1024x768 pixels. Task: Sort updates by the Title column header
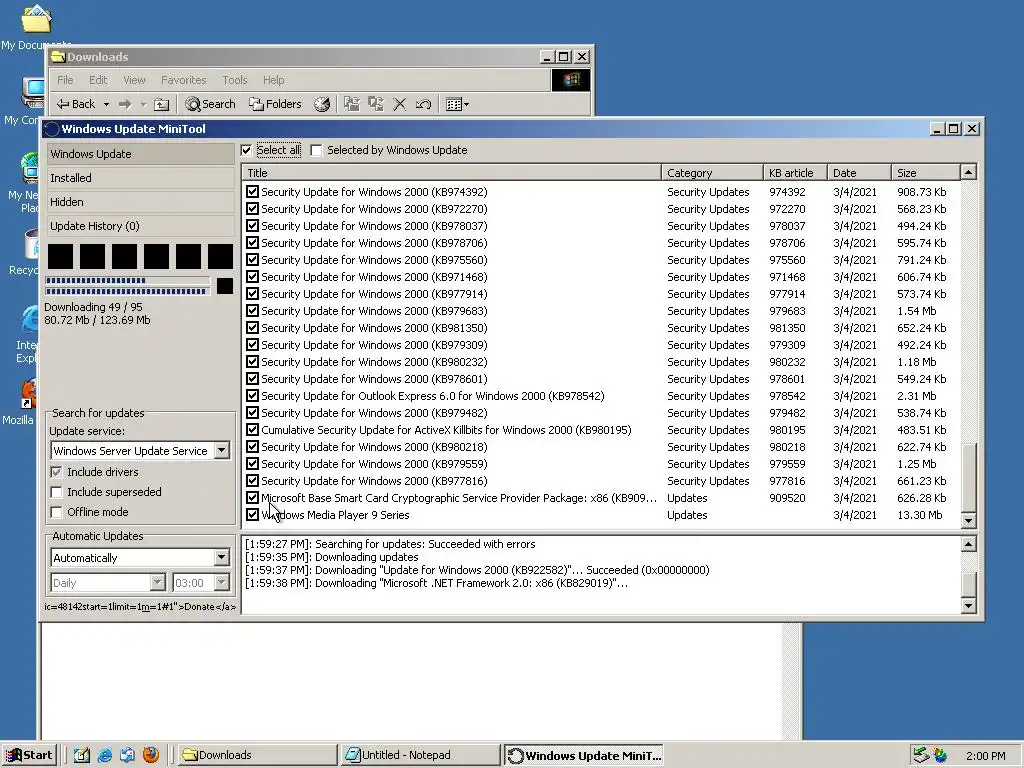point(451,173)
